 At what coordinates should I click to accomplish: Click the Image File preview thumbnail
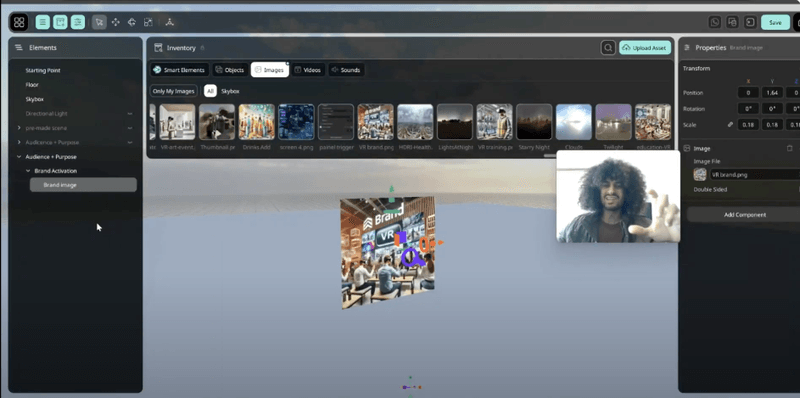coord(699,175)
